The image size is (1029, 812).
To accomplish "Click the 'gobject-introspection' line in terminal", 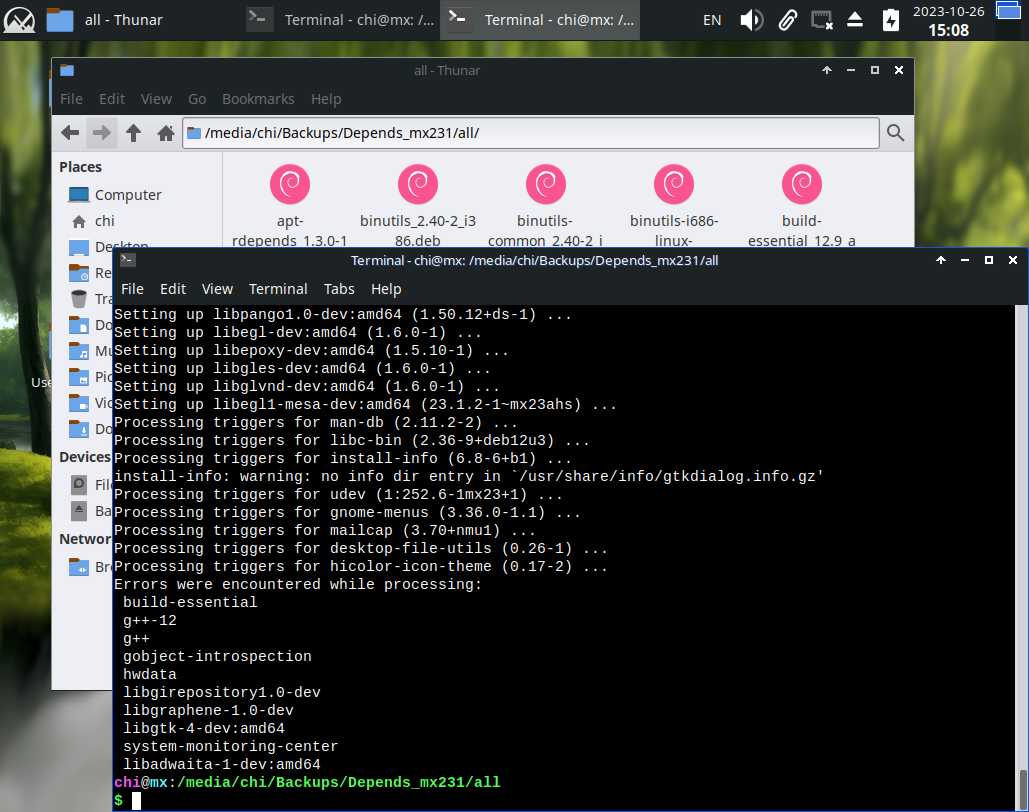I will [x=217, y=656].
